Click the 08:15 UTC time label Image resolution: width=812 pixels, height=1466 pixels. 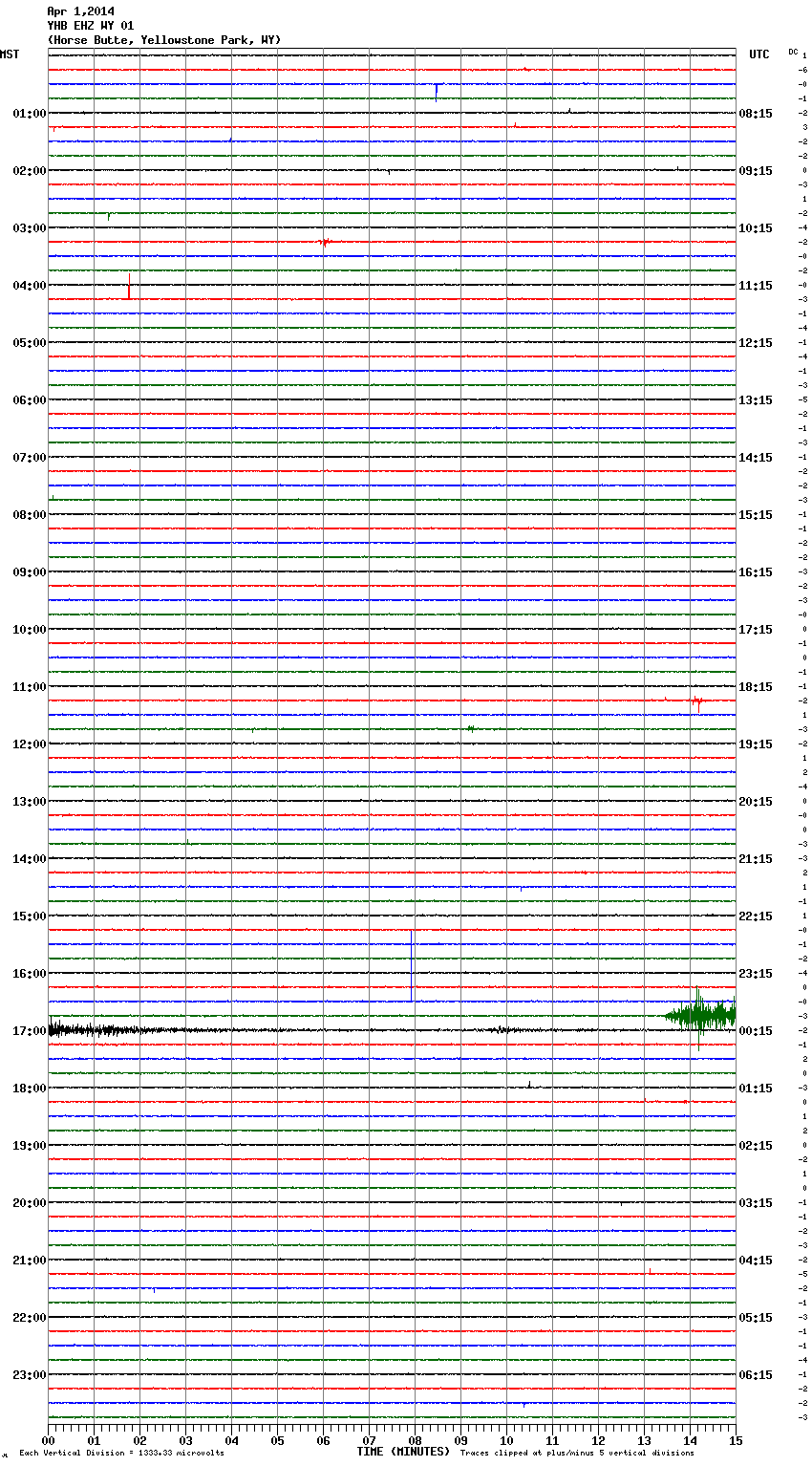pos(756,113)
